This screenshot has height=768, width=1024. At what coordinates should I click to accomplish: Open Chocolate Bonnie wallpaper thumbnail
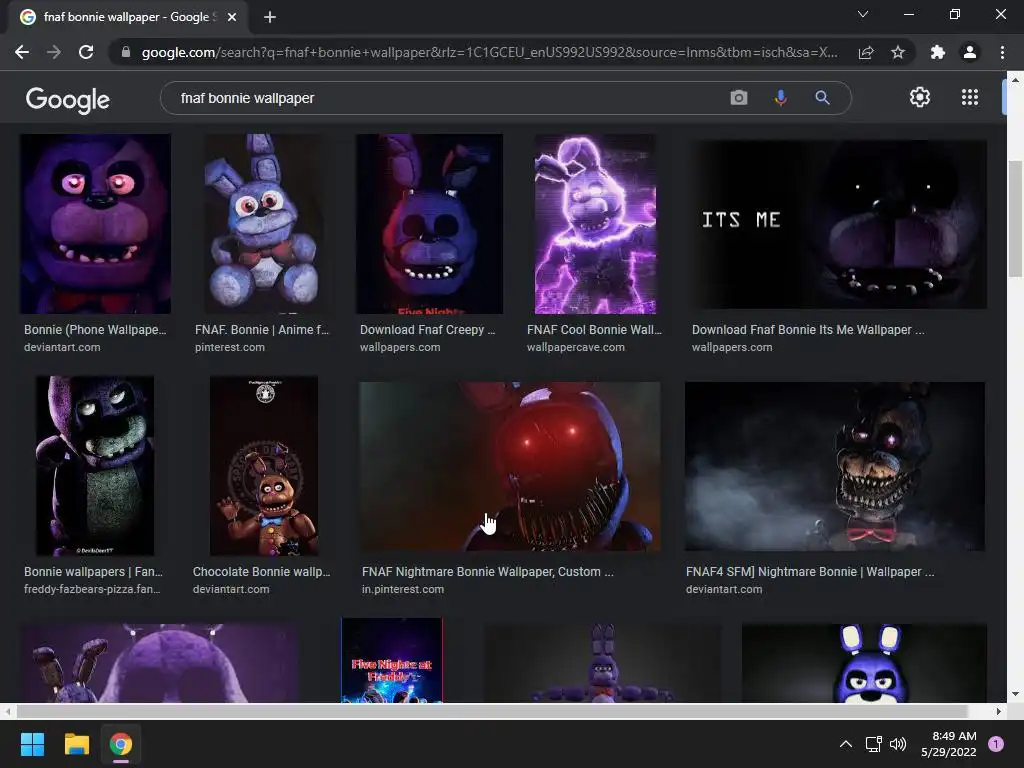coord(264,466)
